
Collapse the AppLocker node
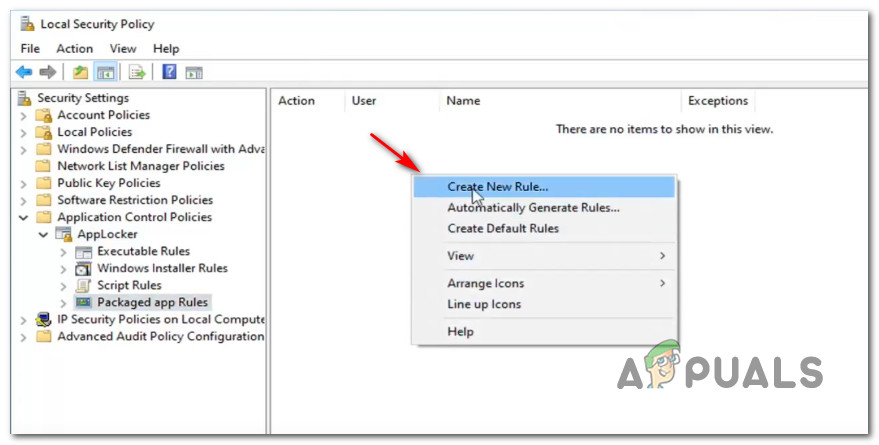(x=43, y=235)
